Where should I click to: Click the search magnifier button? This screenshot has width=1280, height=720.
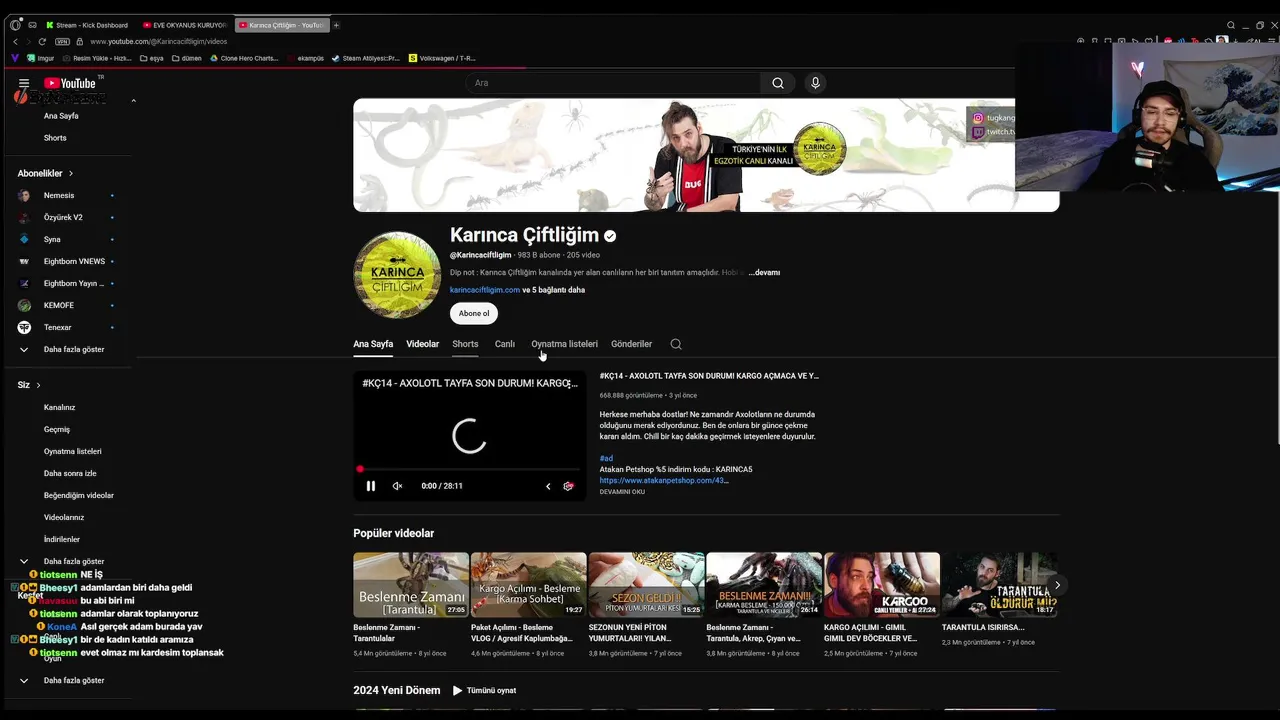(778, 83)
